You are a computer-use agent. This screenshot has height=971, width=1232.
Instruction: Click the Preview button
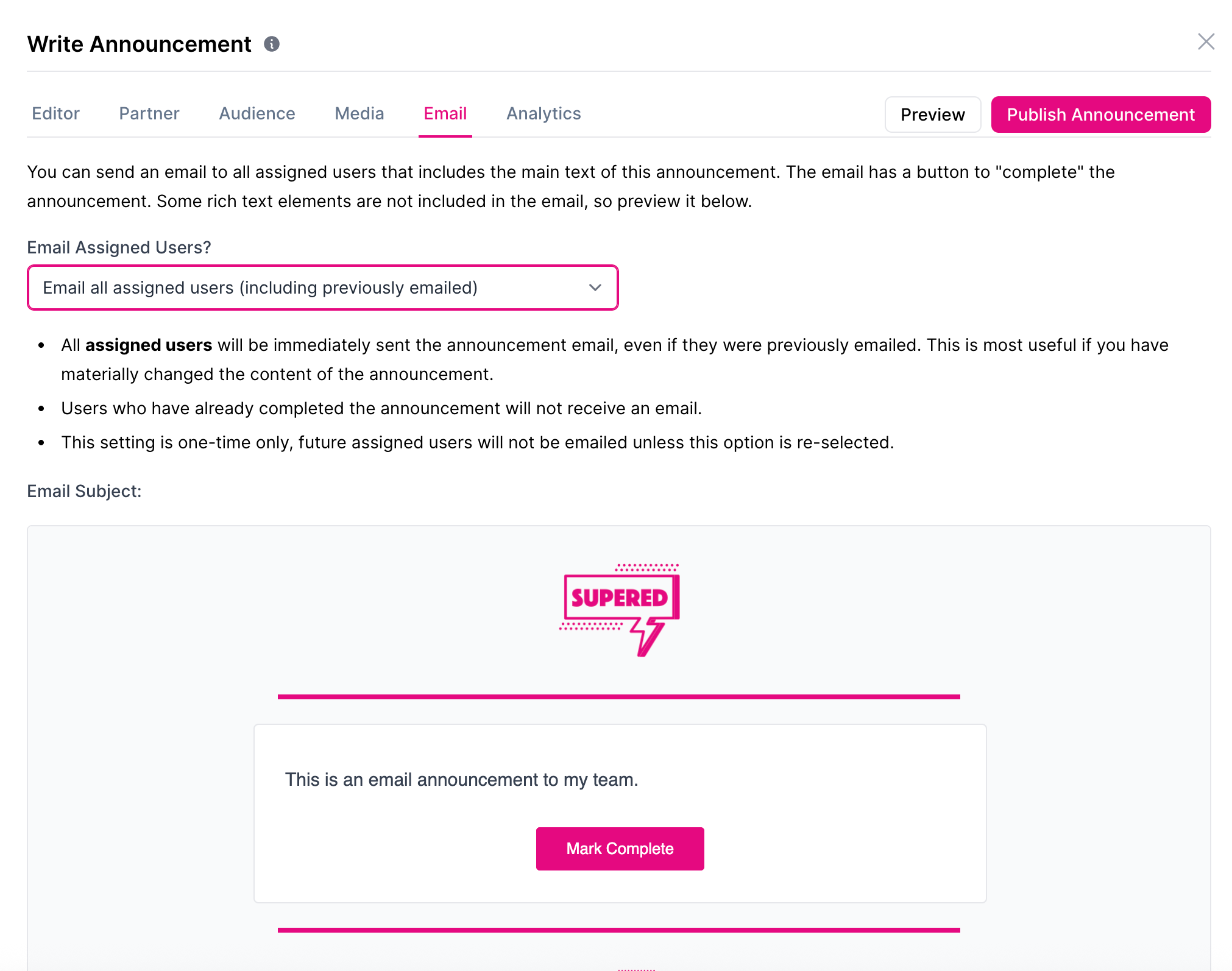point(933,115)
